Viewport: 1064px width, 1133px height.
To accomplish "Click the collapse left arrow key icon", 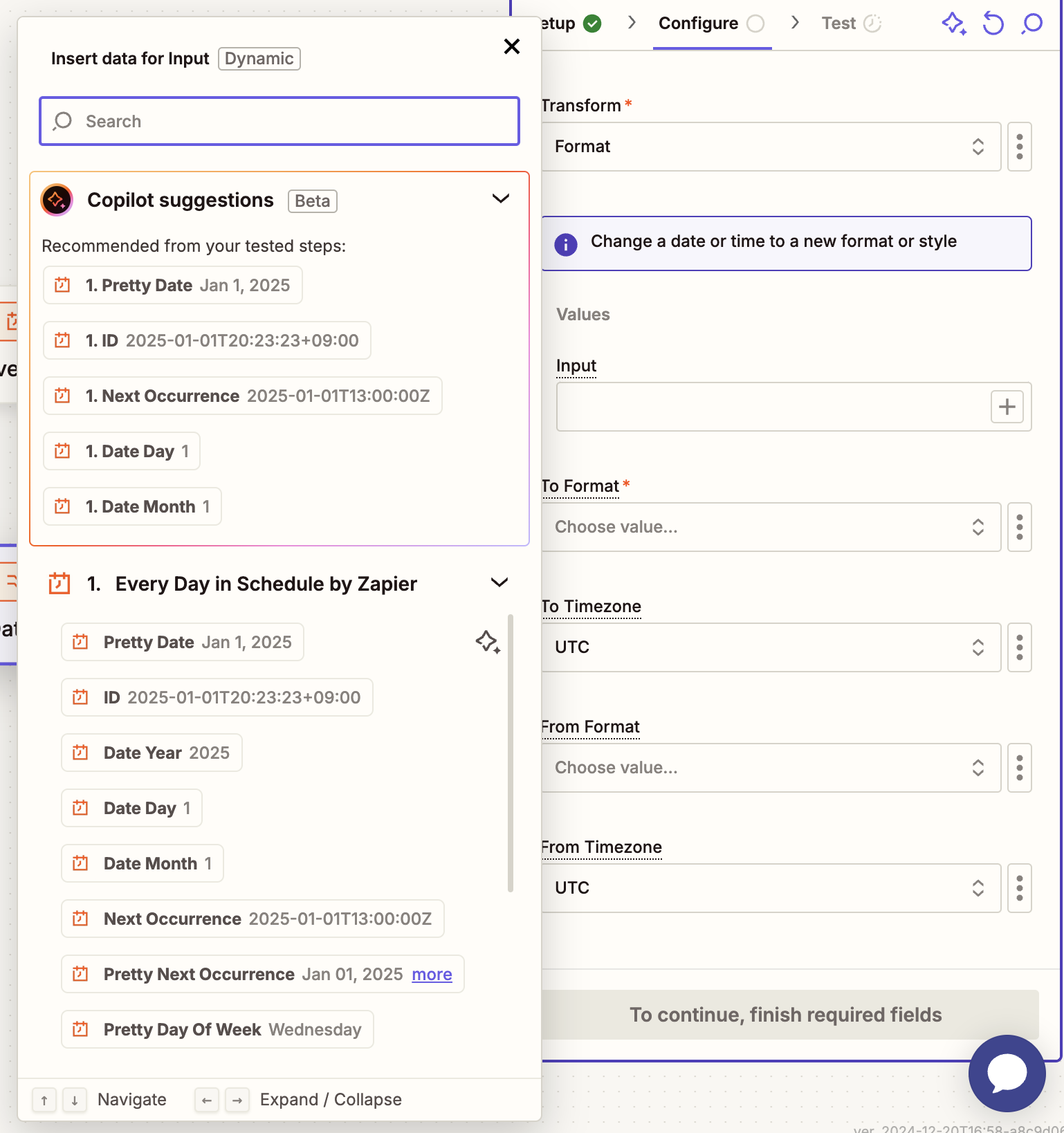I will point(207,1100).
